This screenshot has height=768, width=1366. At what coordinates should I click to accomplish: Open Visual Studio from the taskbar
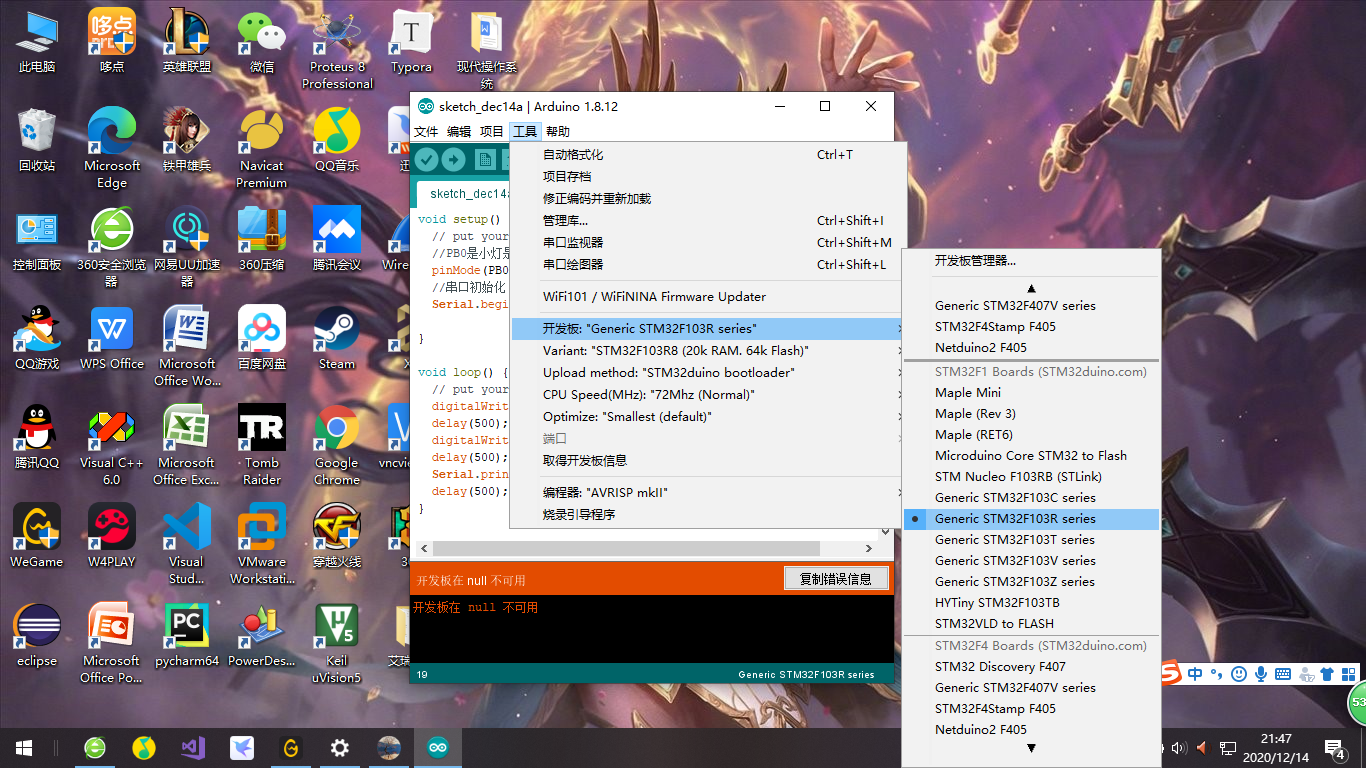[x=193, y=747]
